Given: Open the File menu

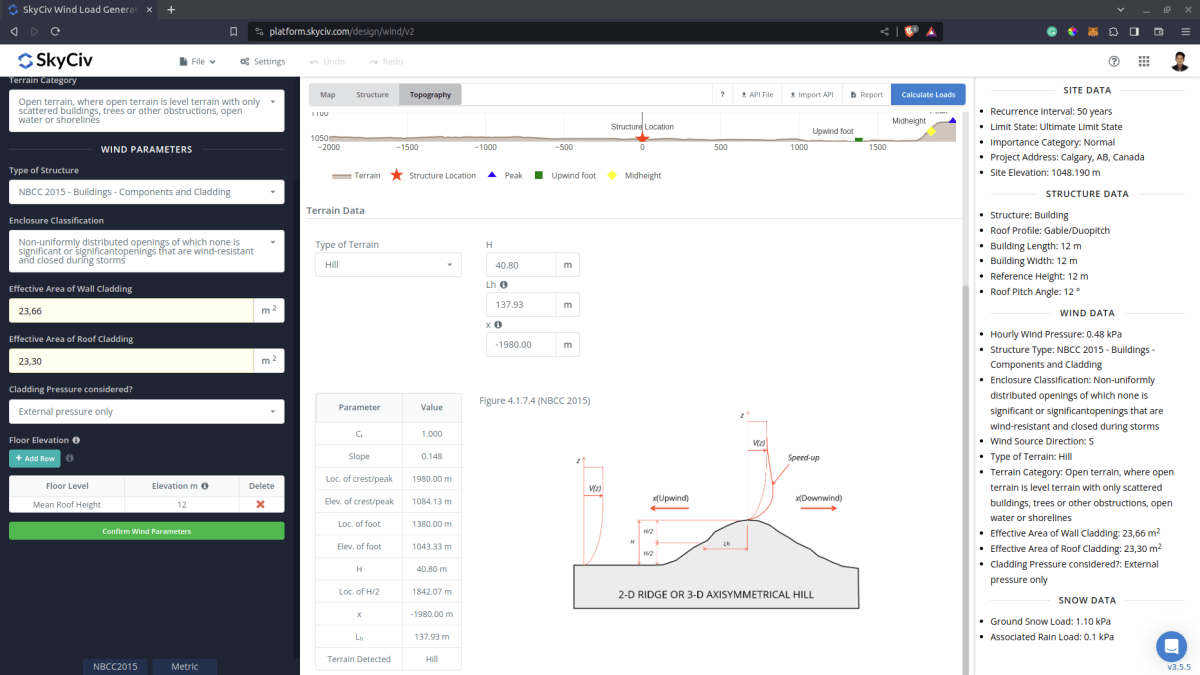Looking at the screenshot, I should pos(197,61).
